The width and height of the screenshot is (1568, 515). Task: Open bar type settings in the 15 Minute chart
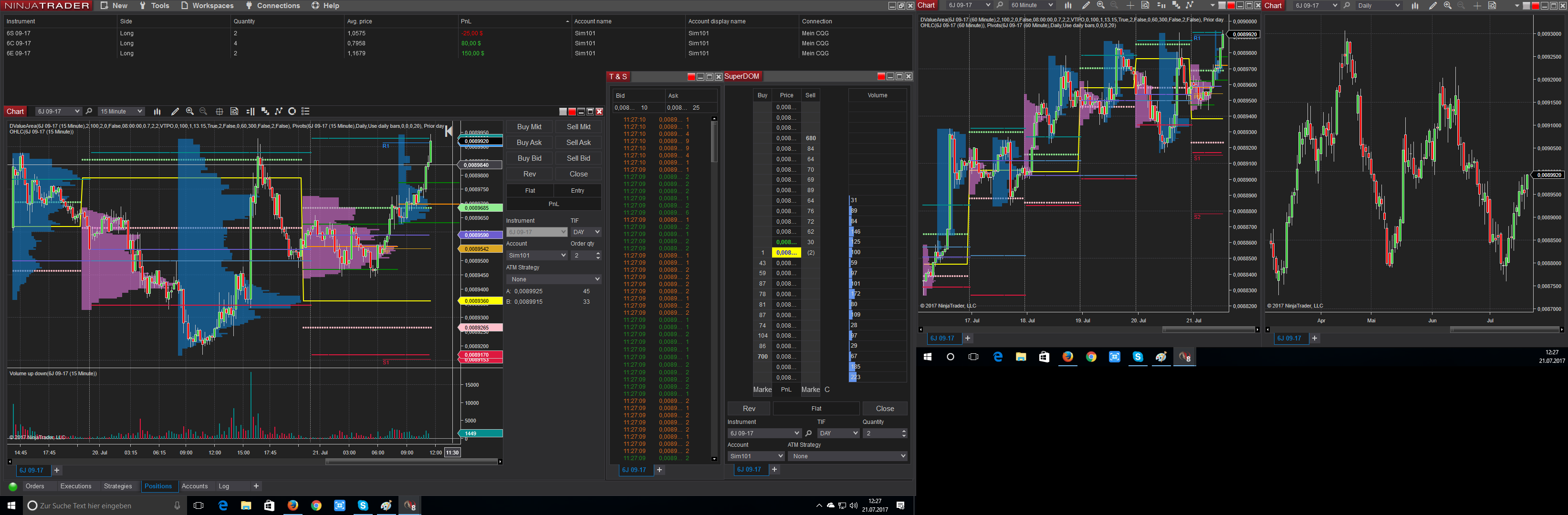pos(157,111)
